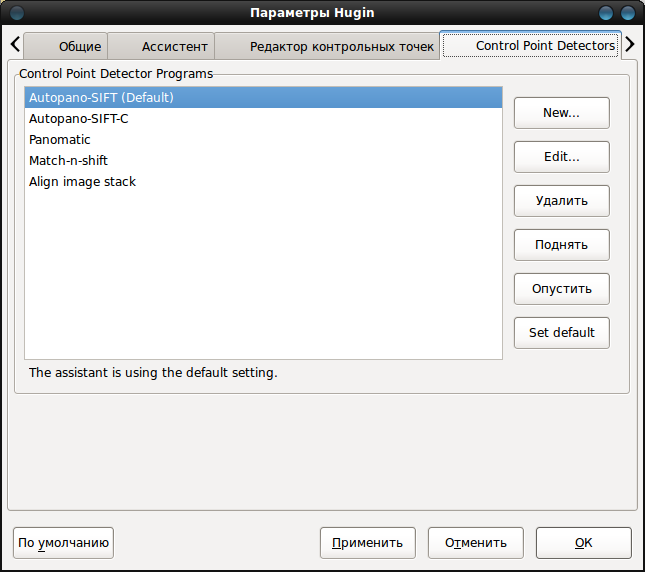The image size is (645, 572).
Task: Restore defaults via По умолчанию button
Action: [x=63, y=543]
